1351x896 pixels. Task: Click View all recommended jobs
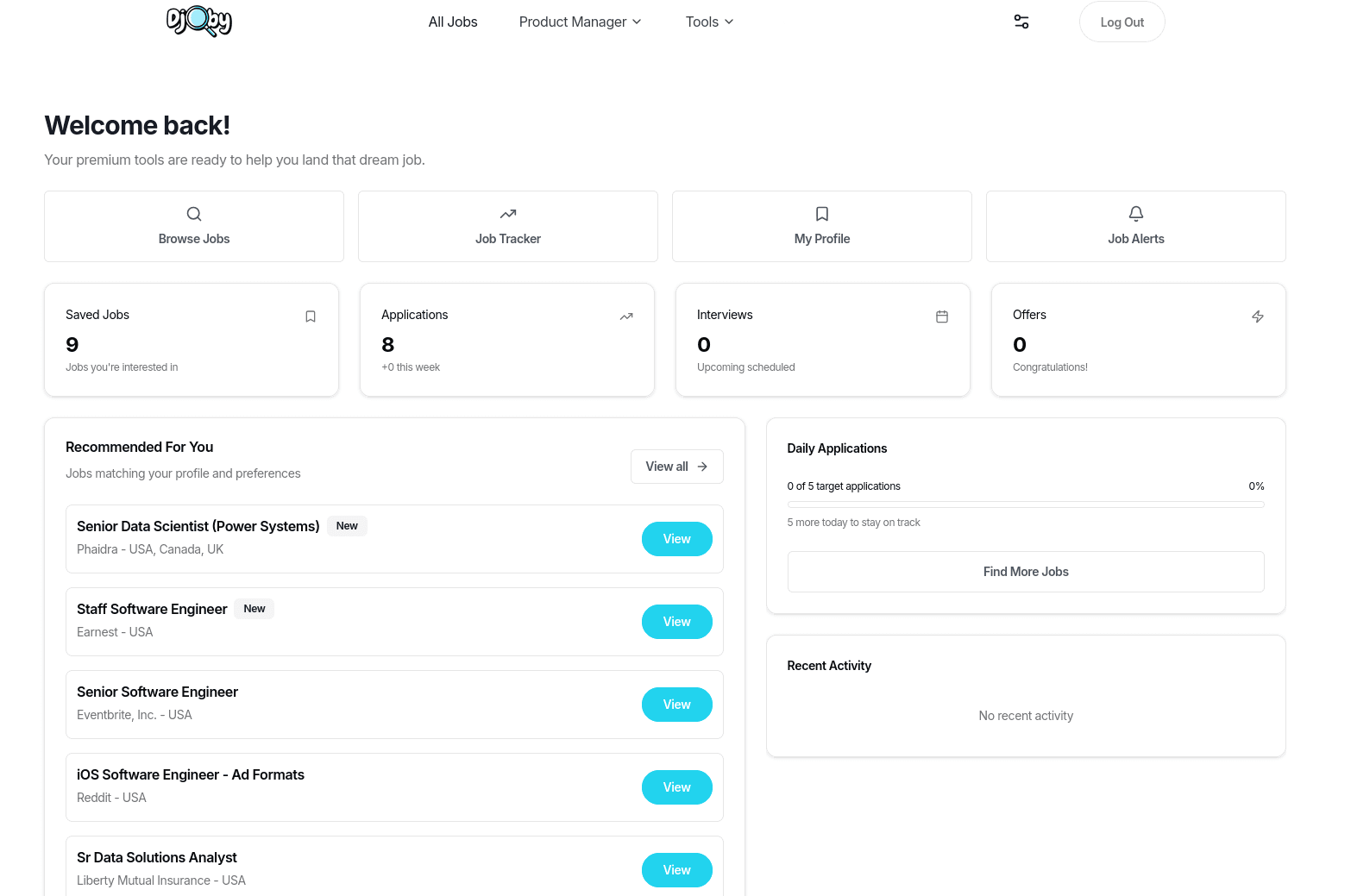click(x=676, y=467)
